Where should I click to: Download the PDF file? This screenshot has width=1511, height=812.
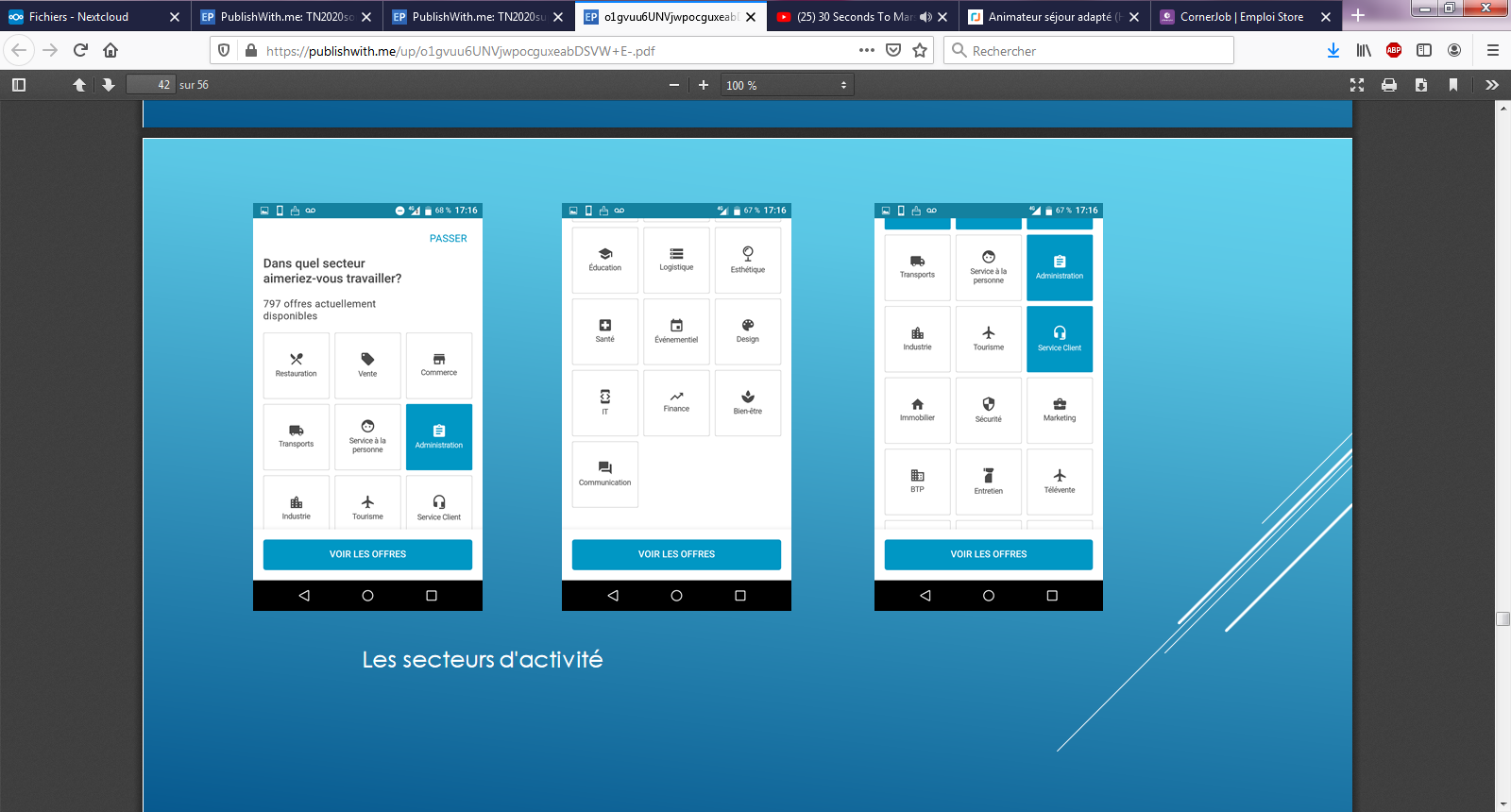point(1421,85)
